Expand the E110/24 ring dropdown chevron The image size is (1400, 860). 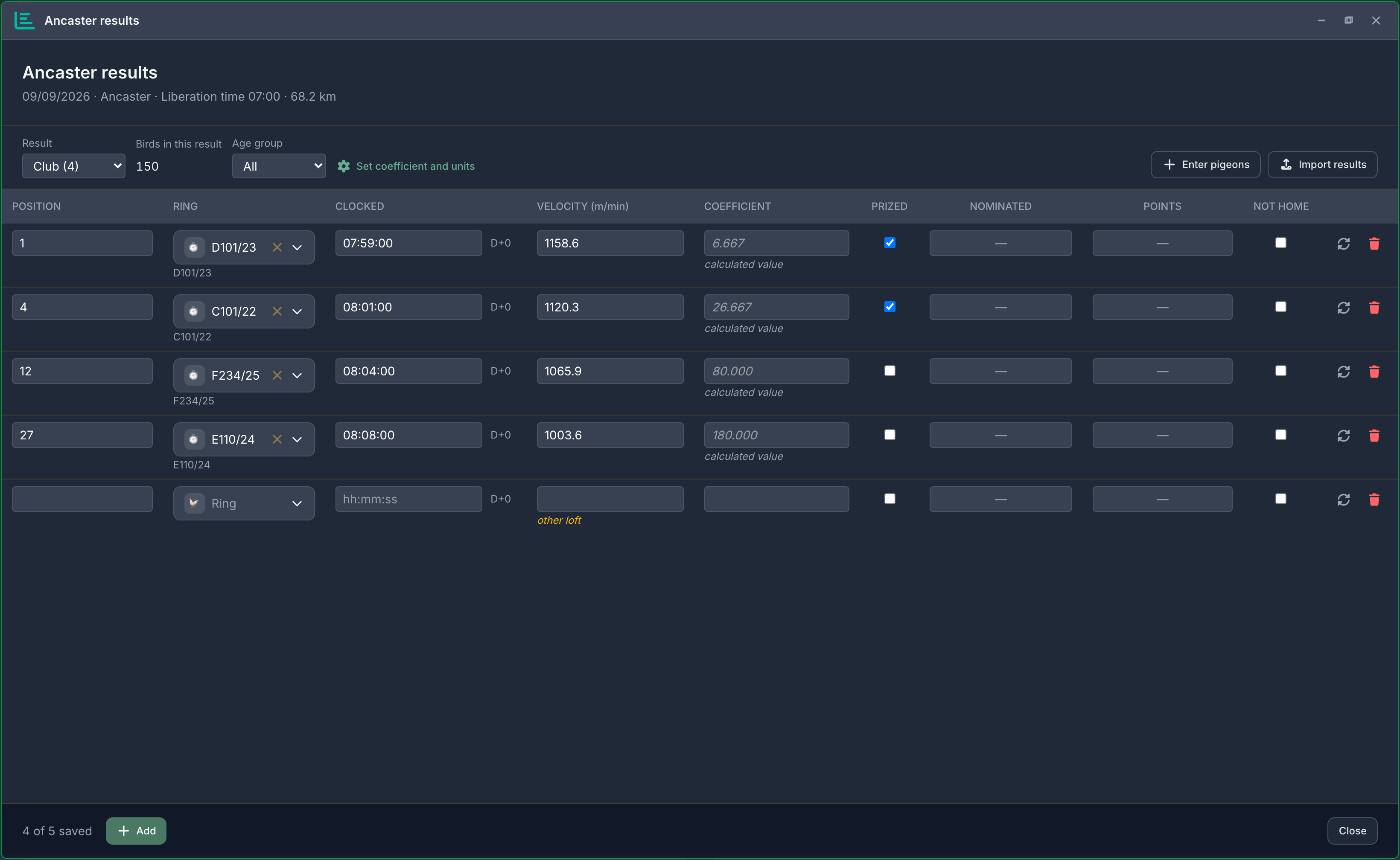coord(297,439)
